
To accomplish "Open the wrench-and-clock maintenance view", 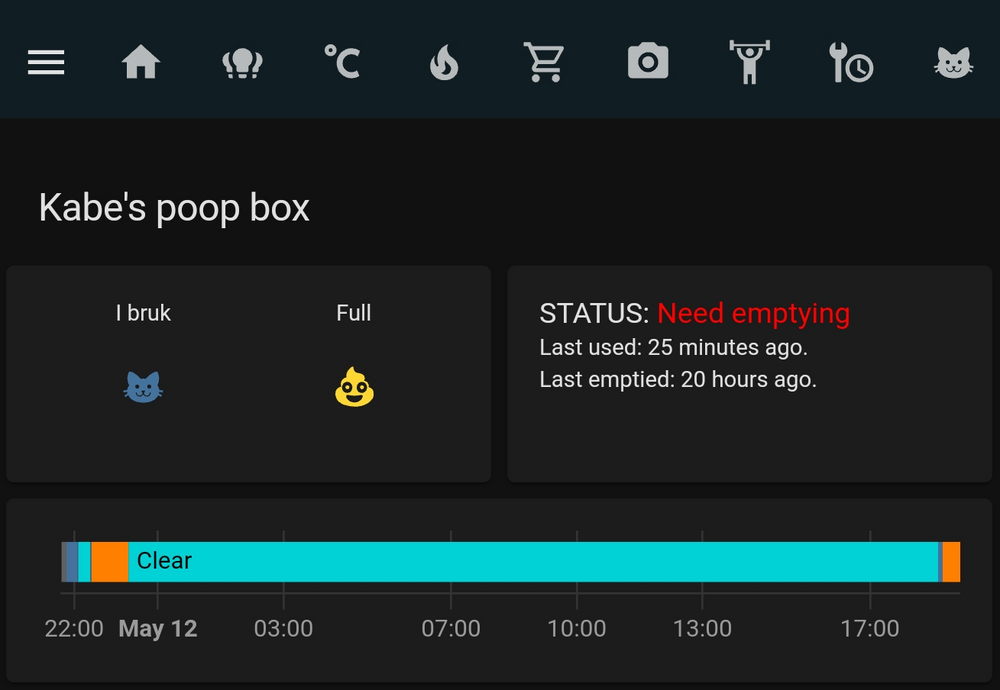I will coord(851,63).
